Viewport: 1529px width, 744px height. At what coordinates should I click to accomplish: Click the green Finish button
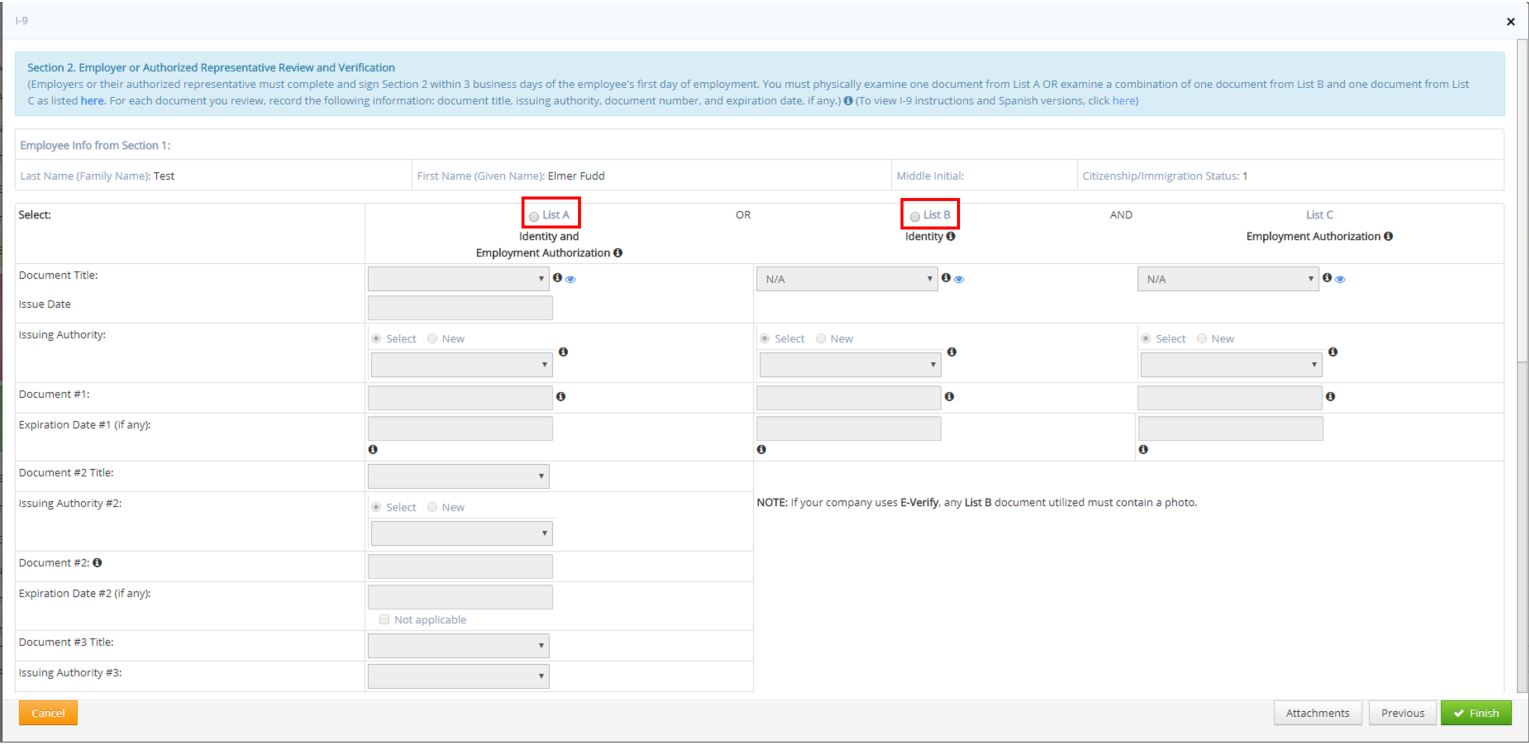[x=1476, y=713]
